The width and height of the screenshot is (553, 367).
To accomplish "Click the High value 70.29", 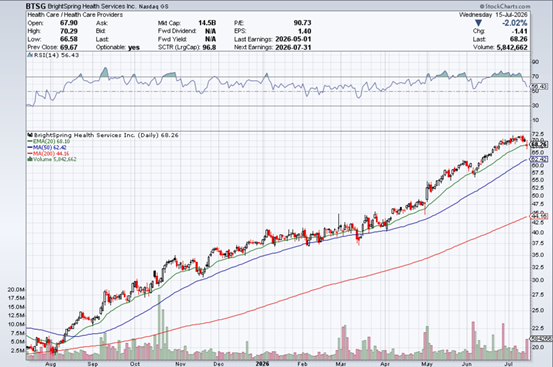I will click(x=69, y=31).
